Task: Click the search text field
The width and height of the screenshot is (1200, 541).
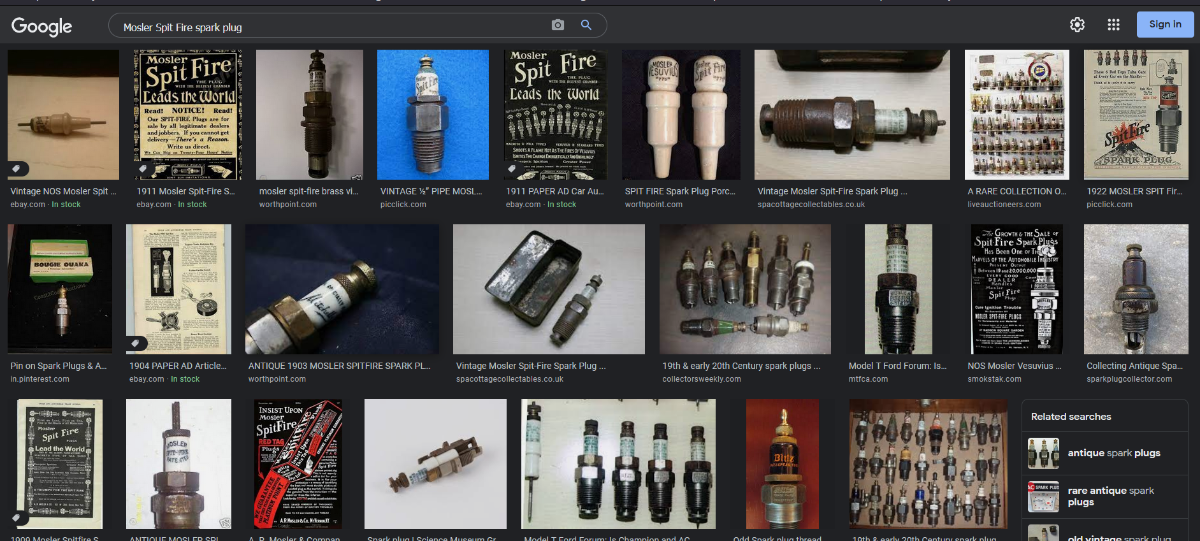Action: point(330,27)
